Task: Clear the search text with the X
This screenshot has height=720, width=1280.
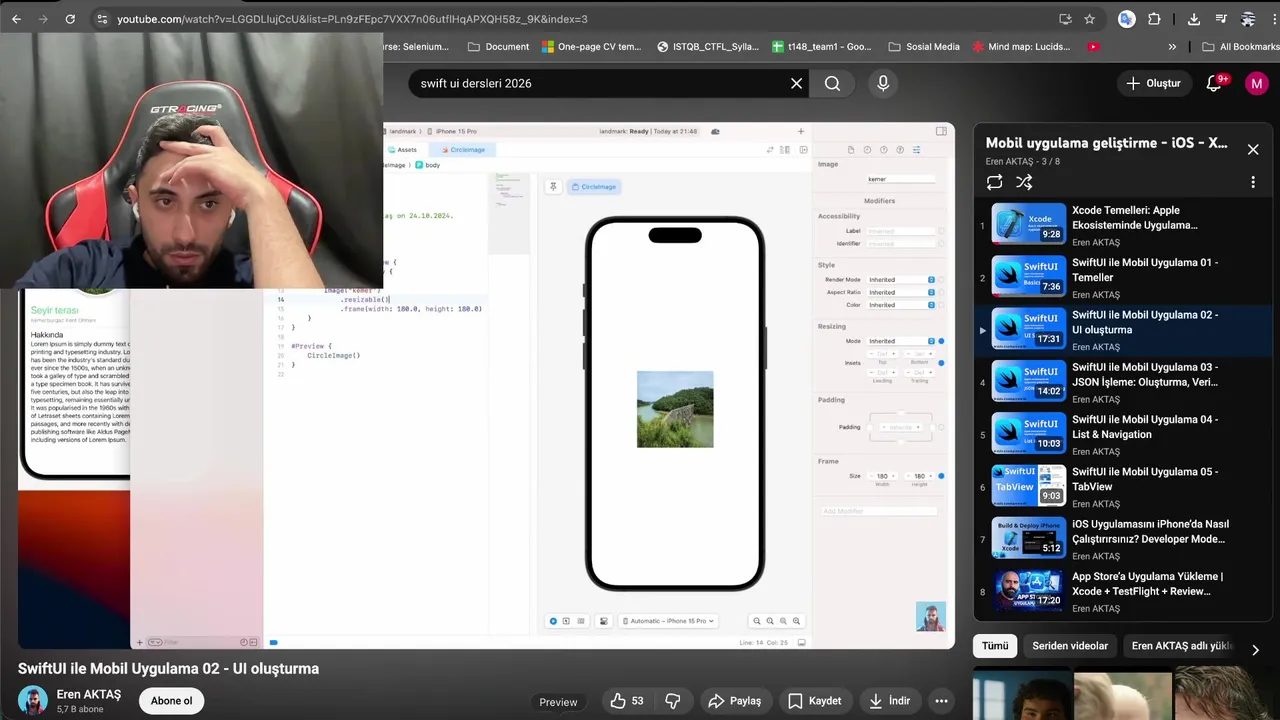Action: tap(797, 83)
